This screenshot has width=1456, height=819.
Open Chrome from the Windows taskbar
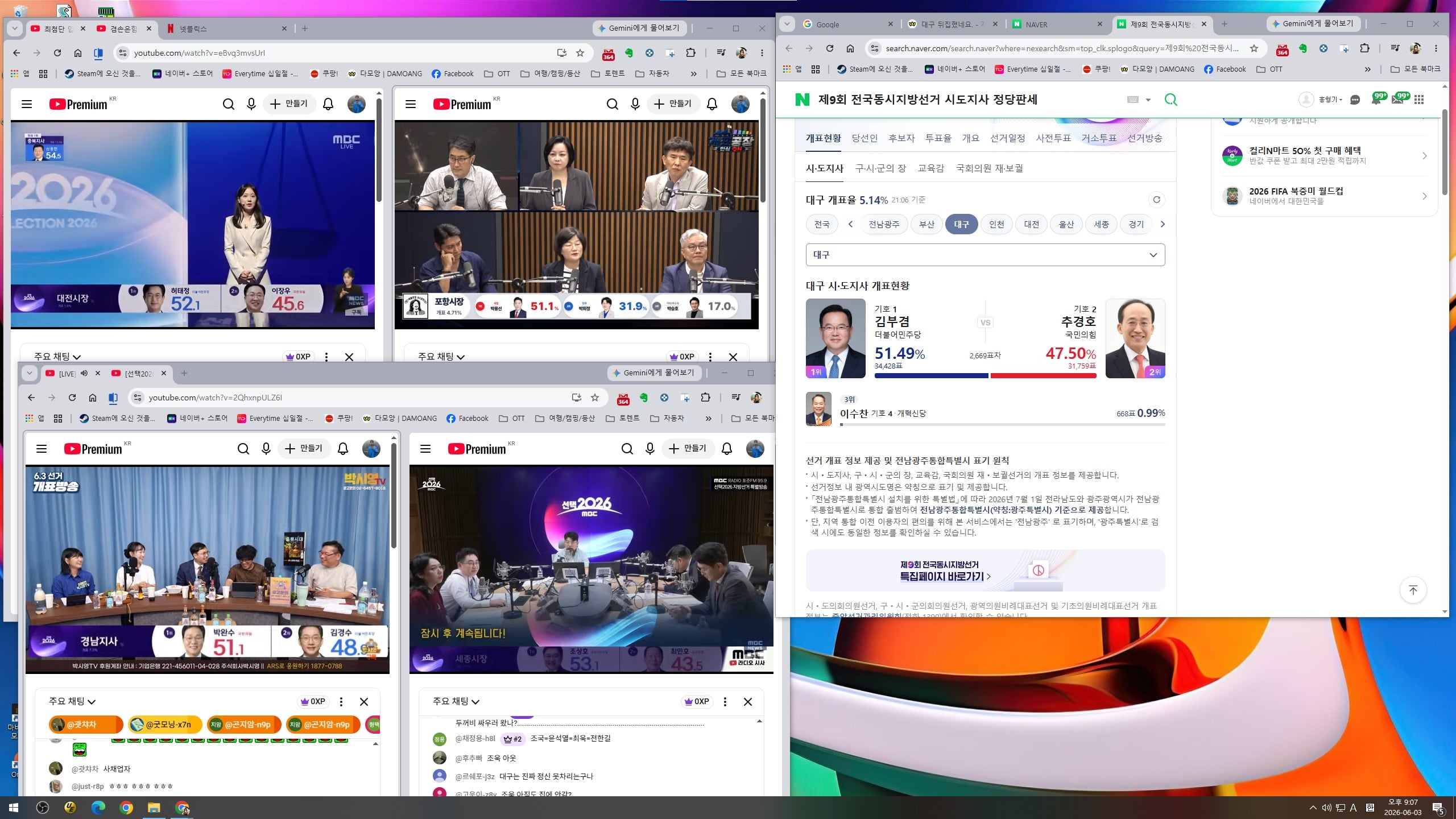[126, 808]
